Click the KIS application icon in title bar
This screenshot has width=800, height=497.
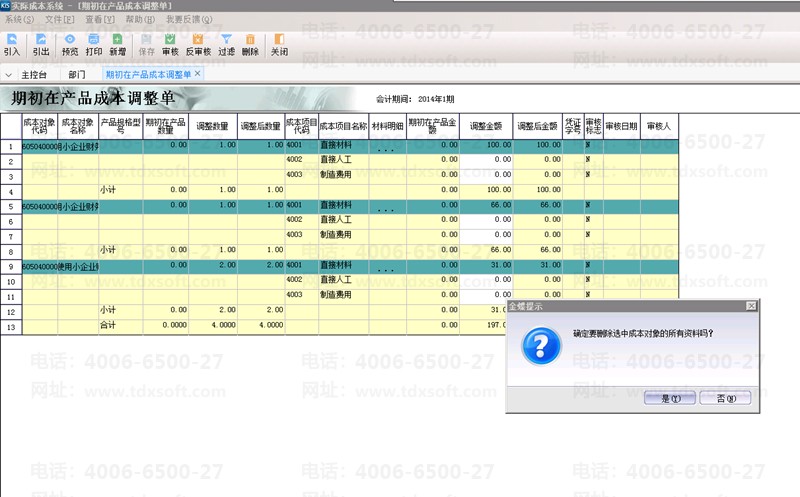point(5,5)
